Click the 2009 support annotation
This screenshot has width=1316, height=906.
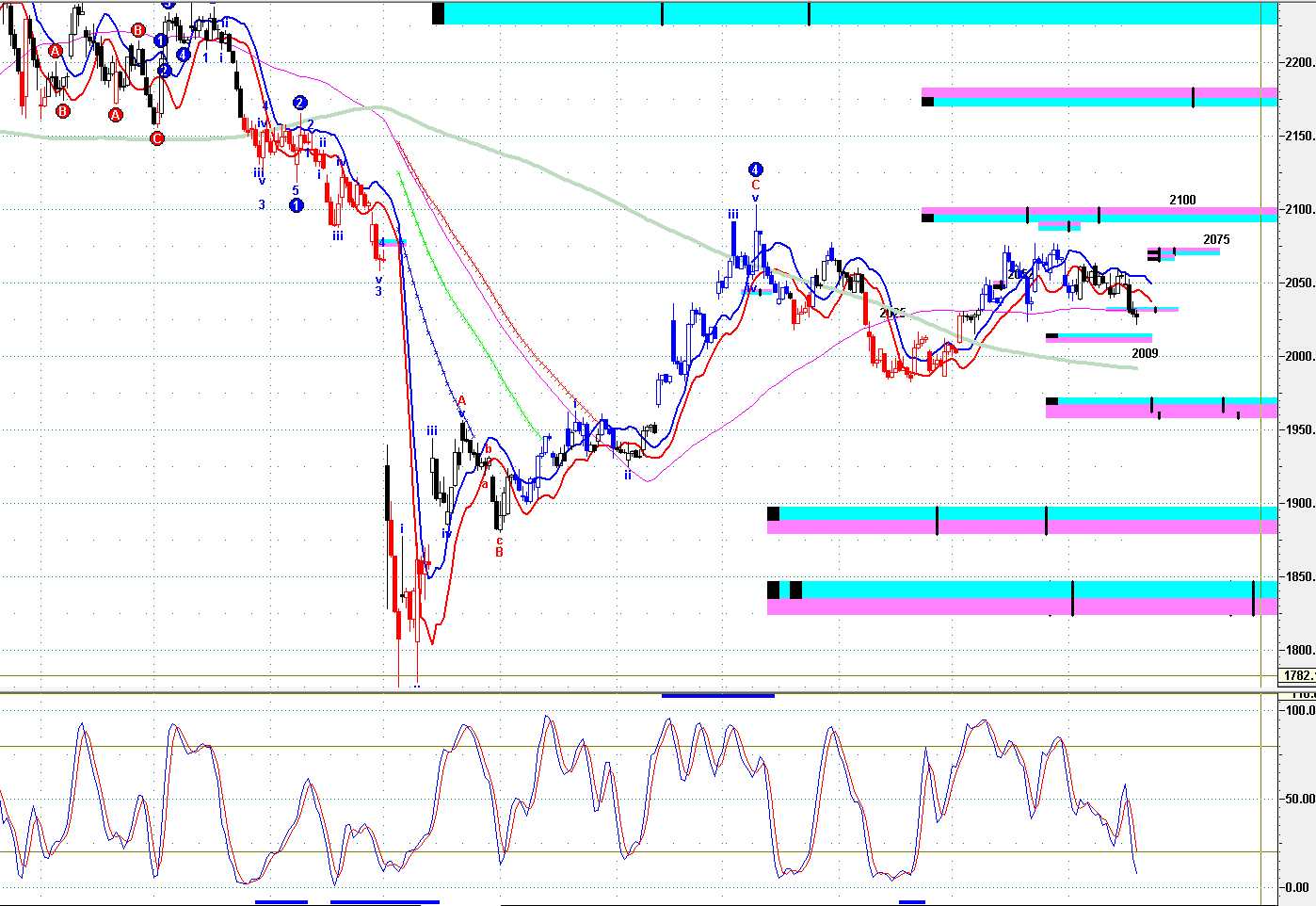(x=1145, y=353)
